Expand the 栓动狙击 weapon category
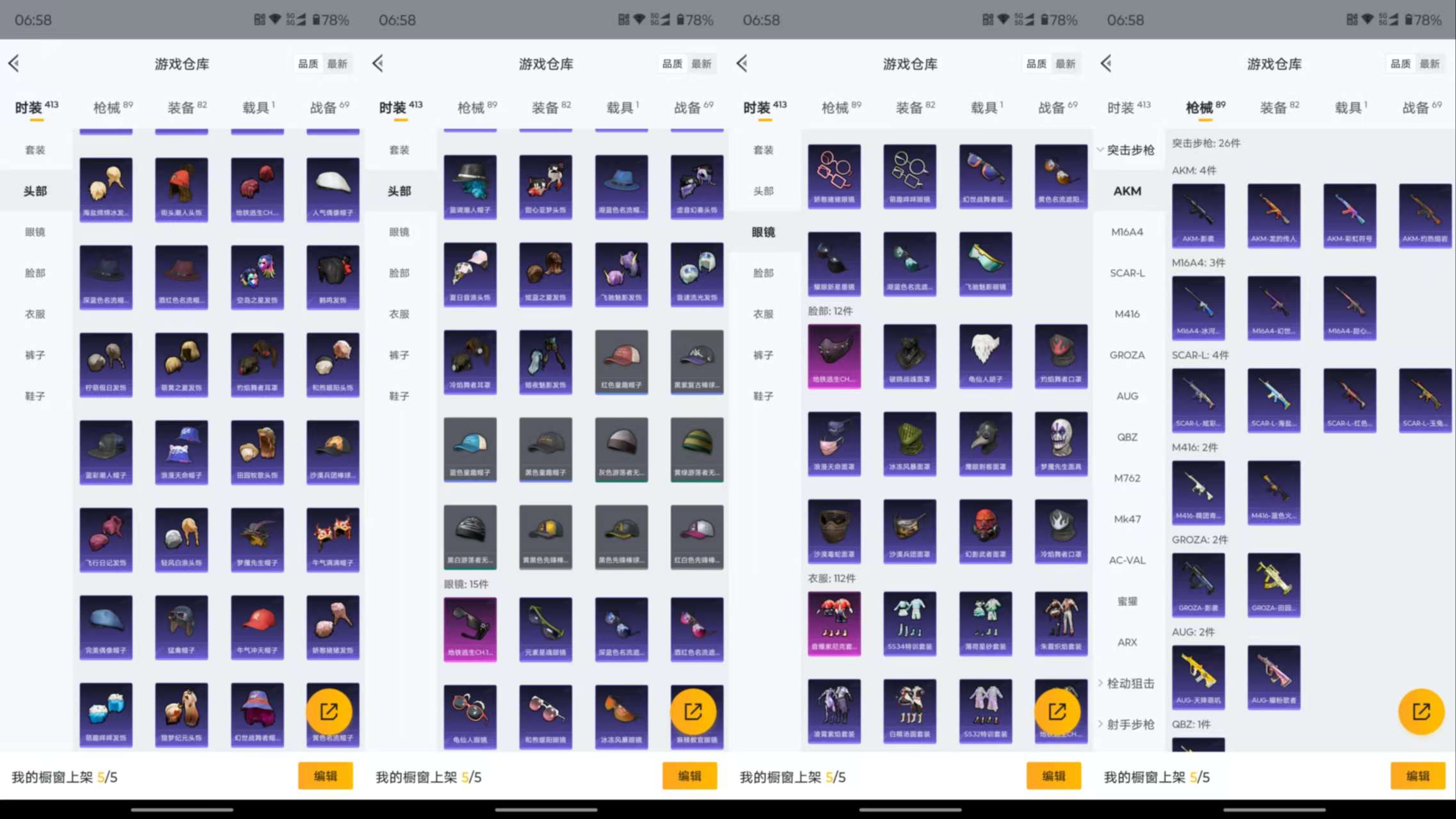The image size is (1456, 819). tap(1130, 684)
